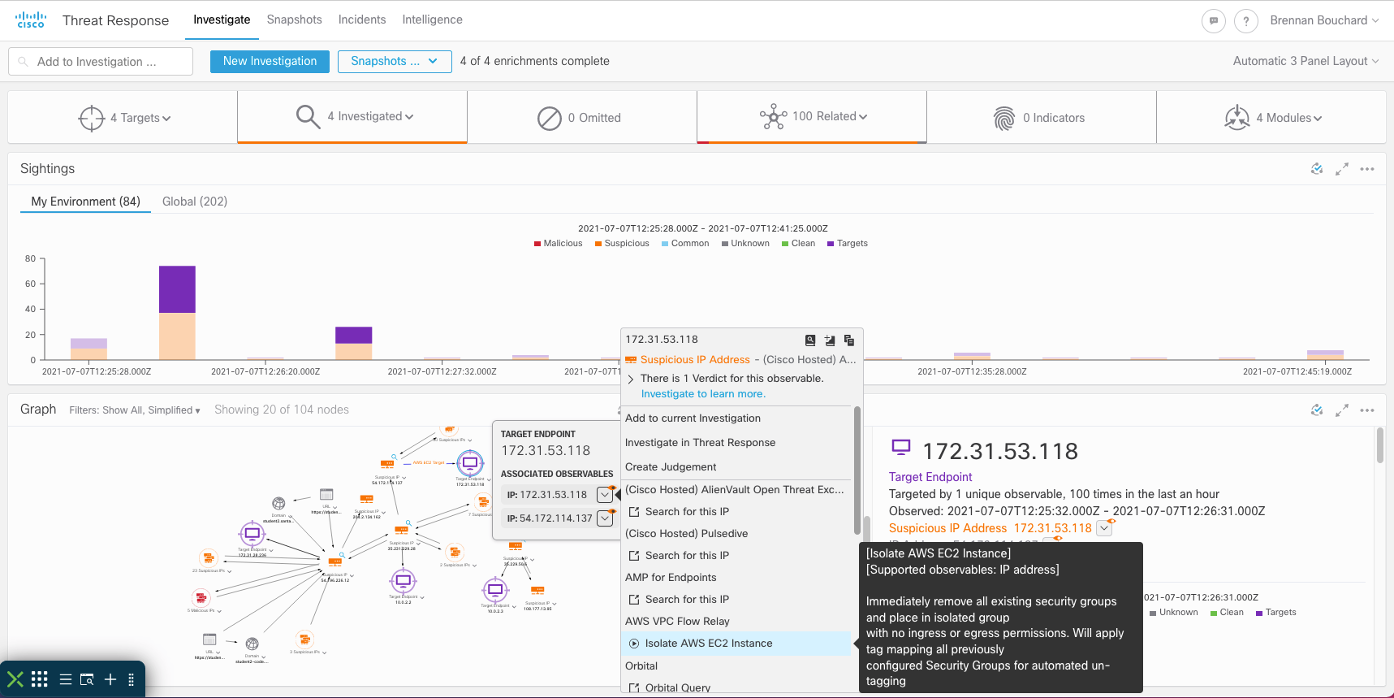Viewport: 1394px width, 698px height.
Task: Click the Incidents search icon in the ribbon
Action: [x=86, y=679]
